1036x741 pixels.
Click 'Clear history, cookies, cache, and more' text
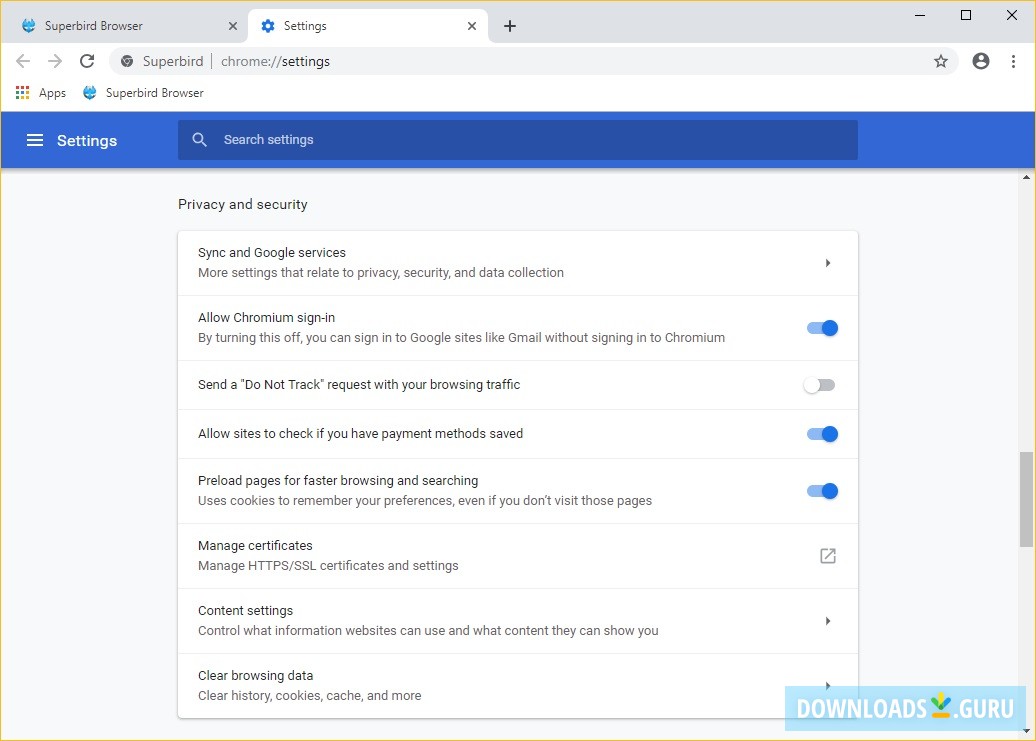pos(310,695)
